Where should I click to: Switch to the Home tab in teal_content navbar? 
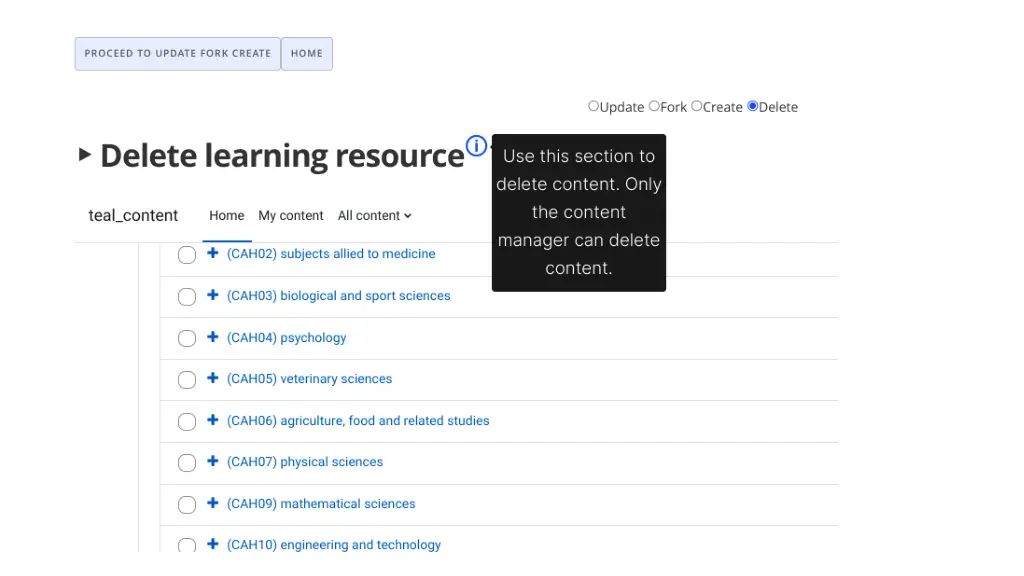(227, 216)
